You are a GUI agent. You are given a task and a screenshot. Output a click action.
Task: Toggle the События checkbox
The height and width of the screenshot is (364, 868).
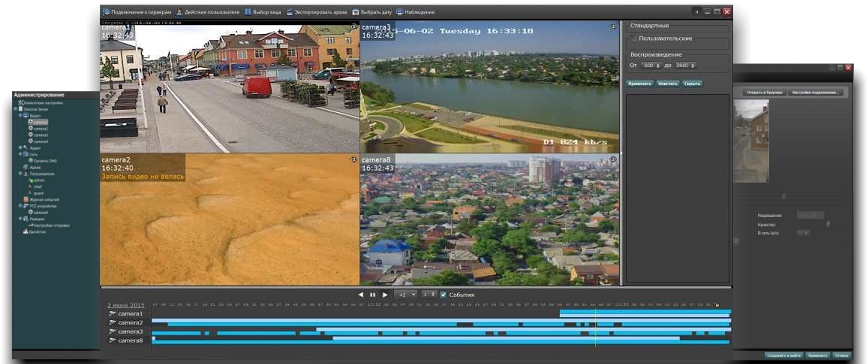[x=443, y=295]
